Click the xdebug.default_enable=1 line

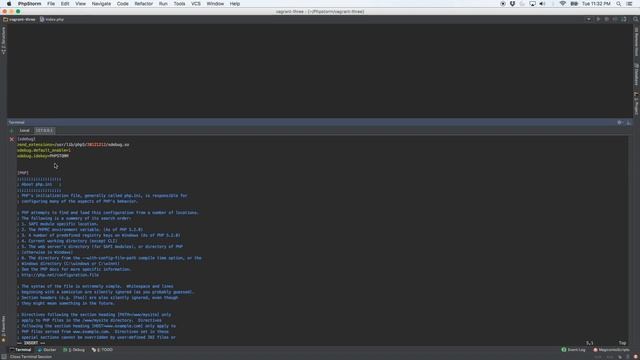(44, 151)
